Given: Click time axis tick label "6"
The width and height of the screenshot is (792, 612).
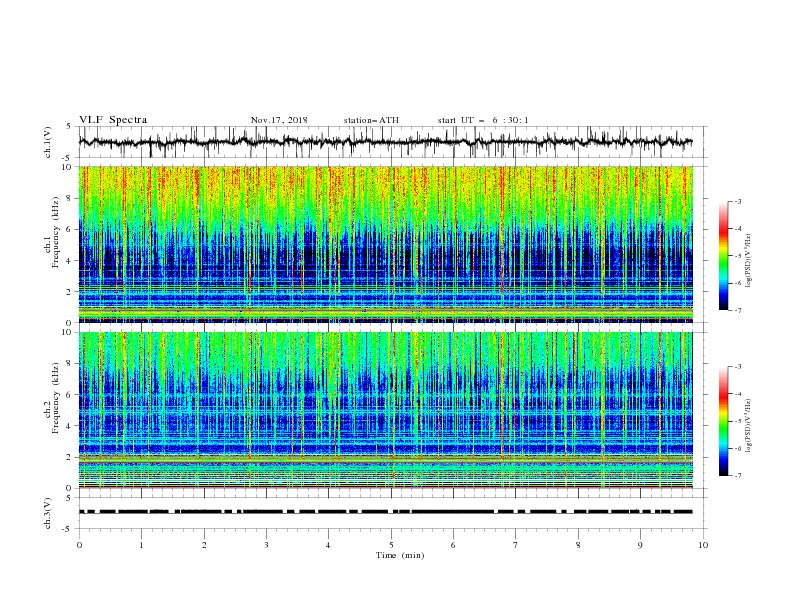Looking at the screenshot, I should click(x=453, y=545).
